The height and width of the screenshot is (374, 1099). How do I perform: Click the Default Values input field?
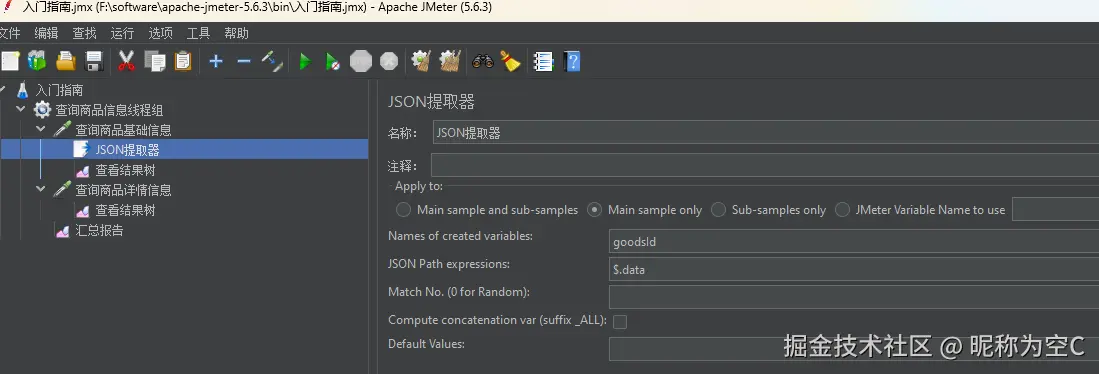click(854, 348)
